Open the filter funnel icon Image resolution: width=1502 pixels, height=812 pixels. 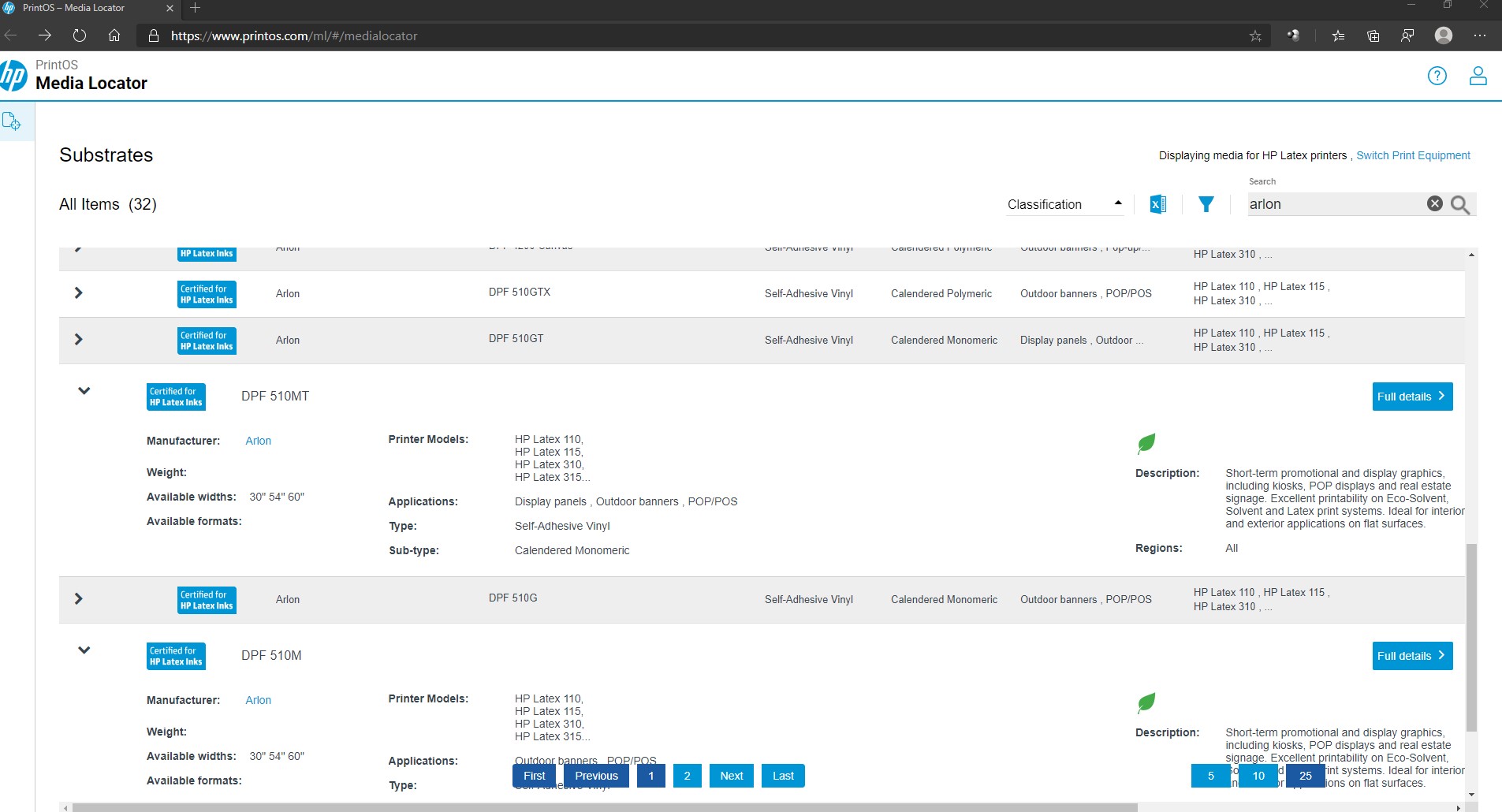1206,204
